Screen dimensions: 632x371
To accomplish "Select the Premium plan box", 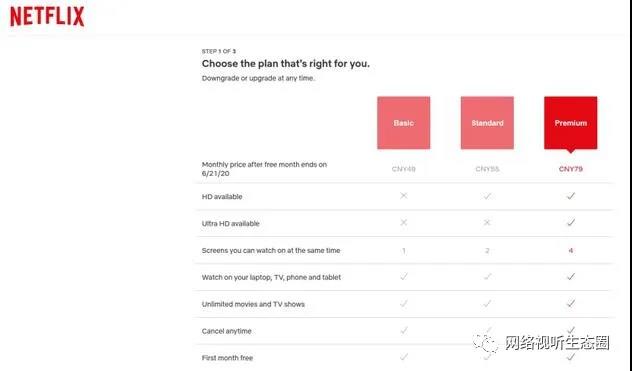I will click(570, 123).
